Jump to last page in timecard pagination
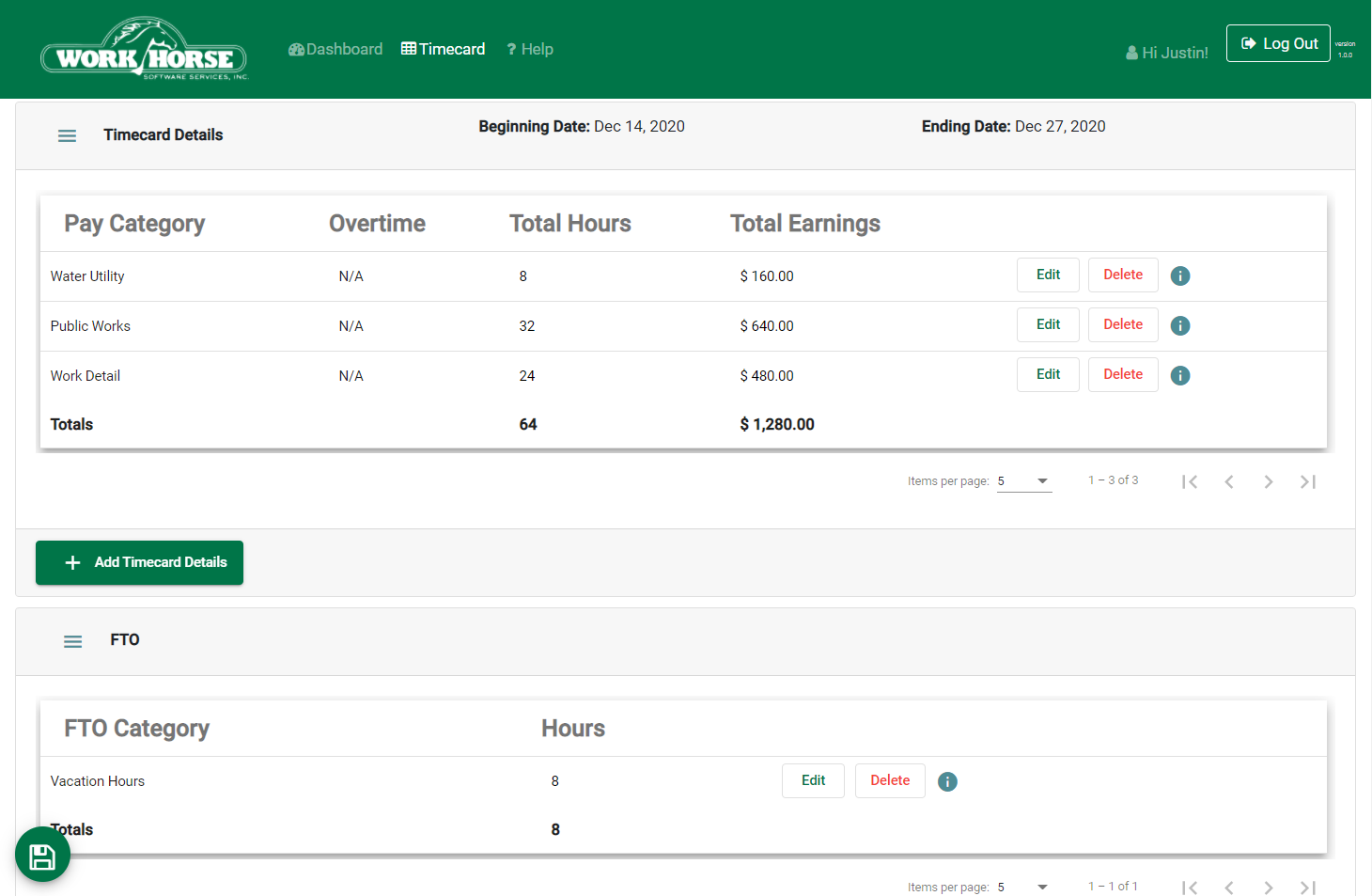Viewport: 1372px width, 896px height. point(1307,480)
